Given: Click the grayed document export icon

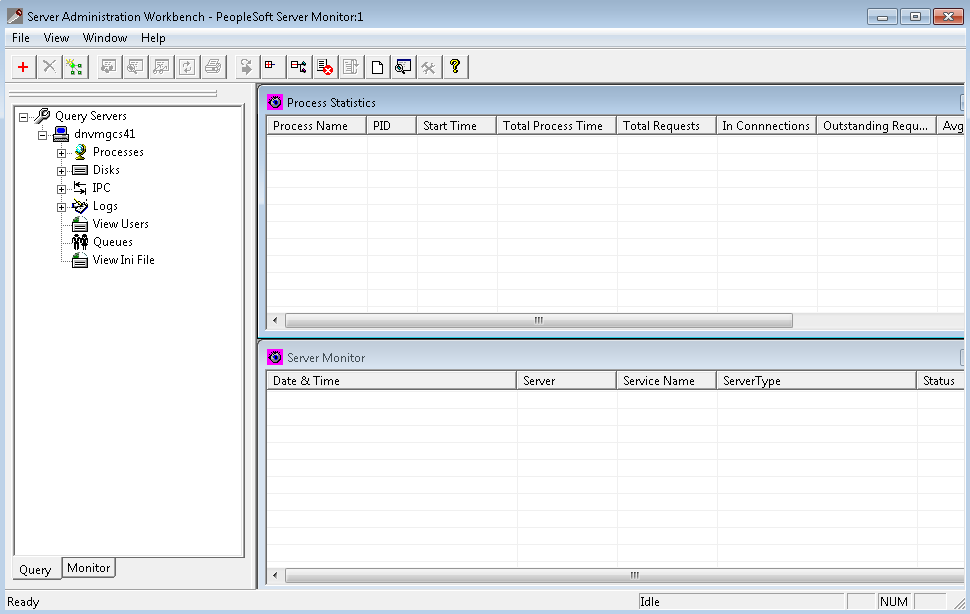Looking at the screenshot, I should point(351,67).
